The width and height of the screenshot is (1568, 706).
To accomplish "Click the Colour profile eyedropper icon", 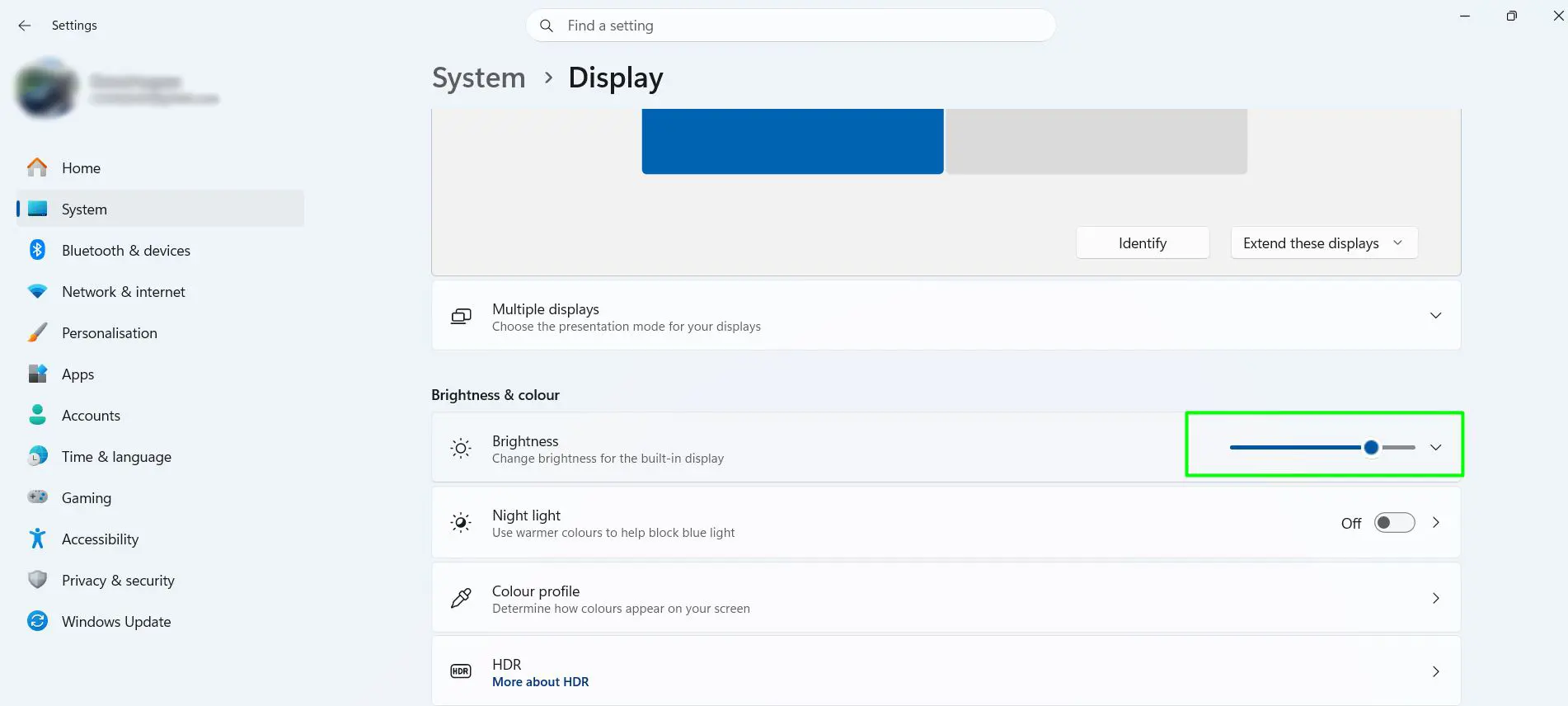I will (x=461, y=599).
